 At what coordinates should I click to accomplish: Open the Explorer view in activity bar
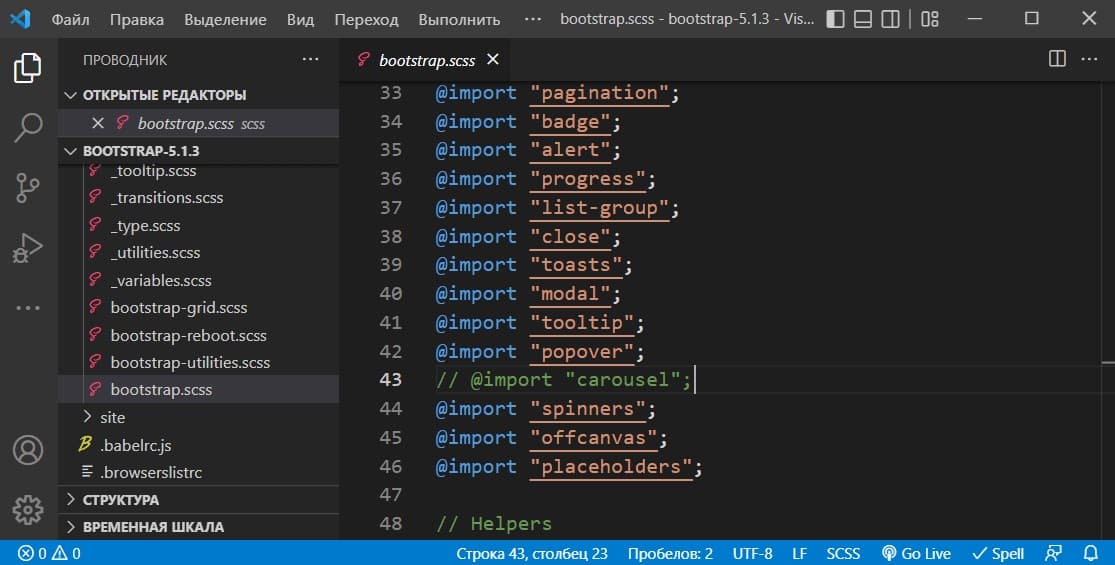28,68
